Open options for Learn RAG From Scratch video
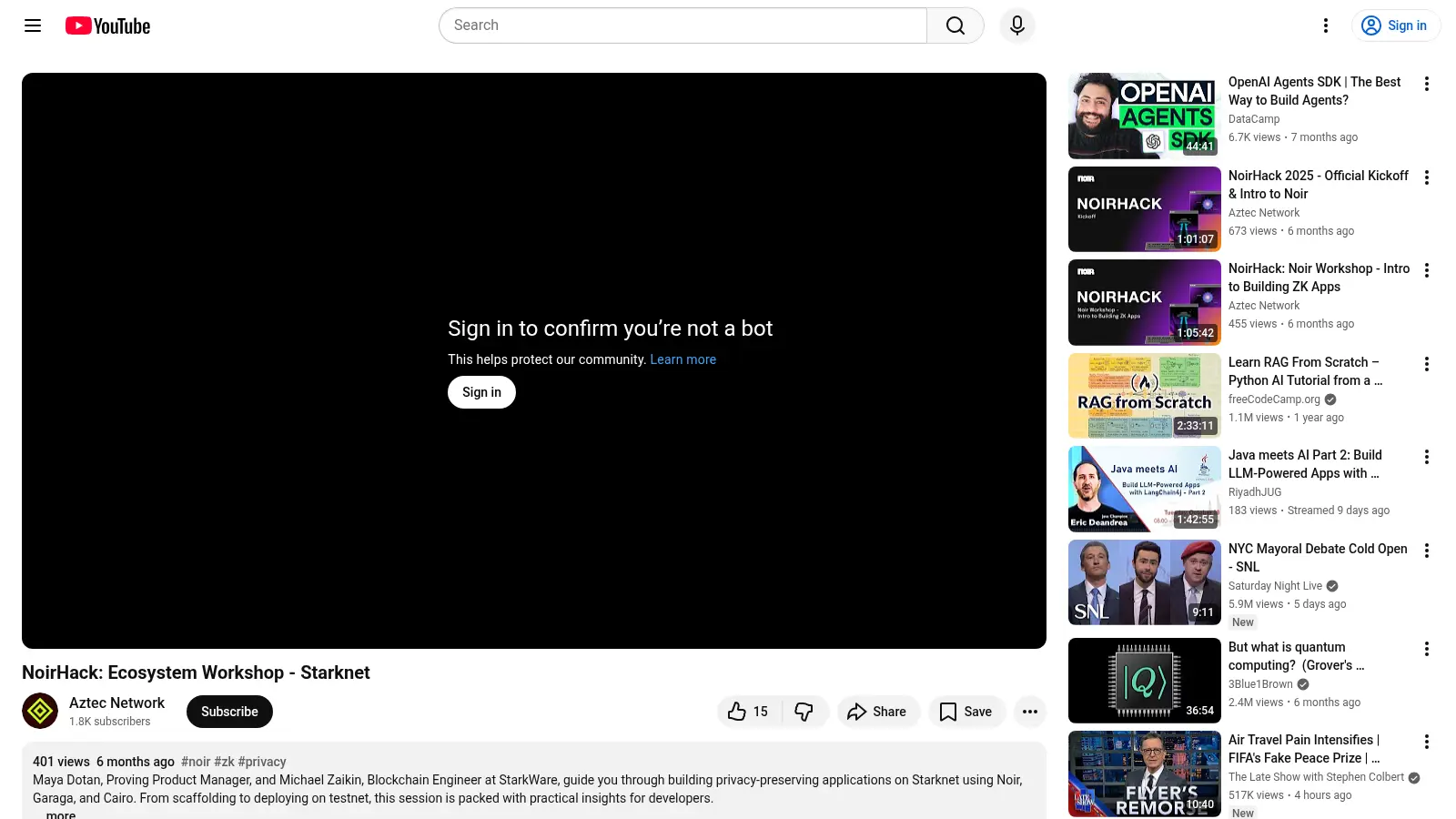 click(x=1427, y=364)
